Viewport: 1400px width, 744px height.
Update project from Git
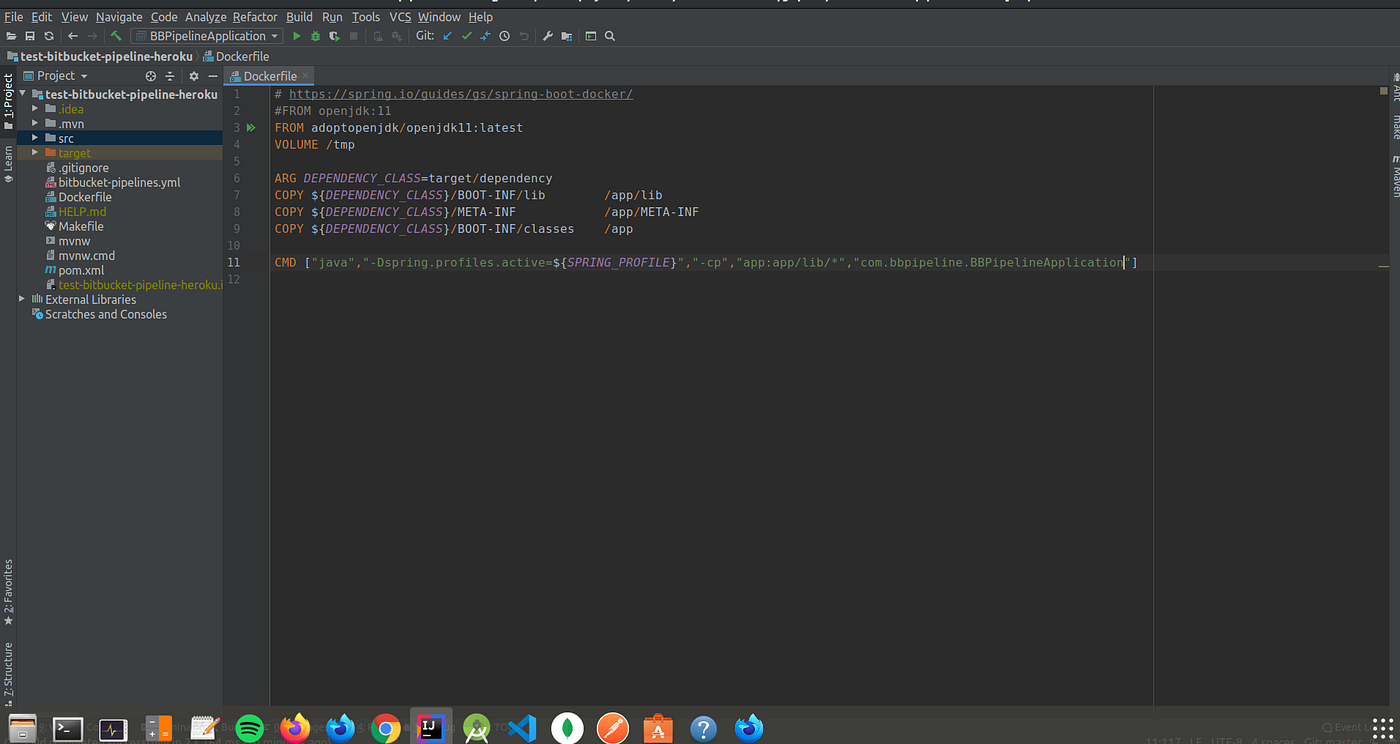(x=447, y=35)
